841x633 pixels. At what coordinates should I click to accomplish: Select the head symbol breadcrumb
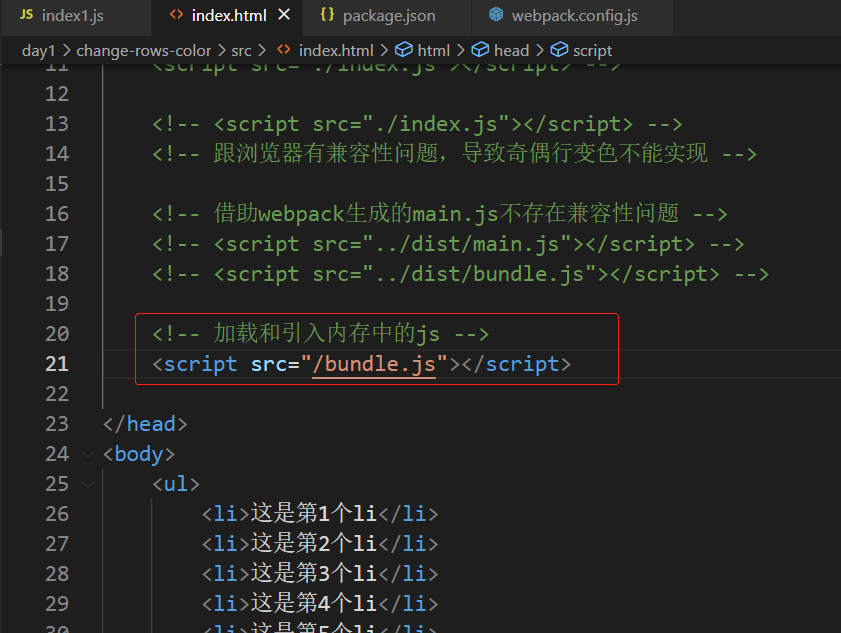coord(511,50)
